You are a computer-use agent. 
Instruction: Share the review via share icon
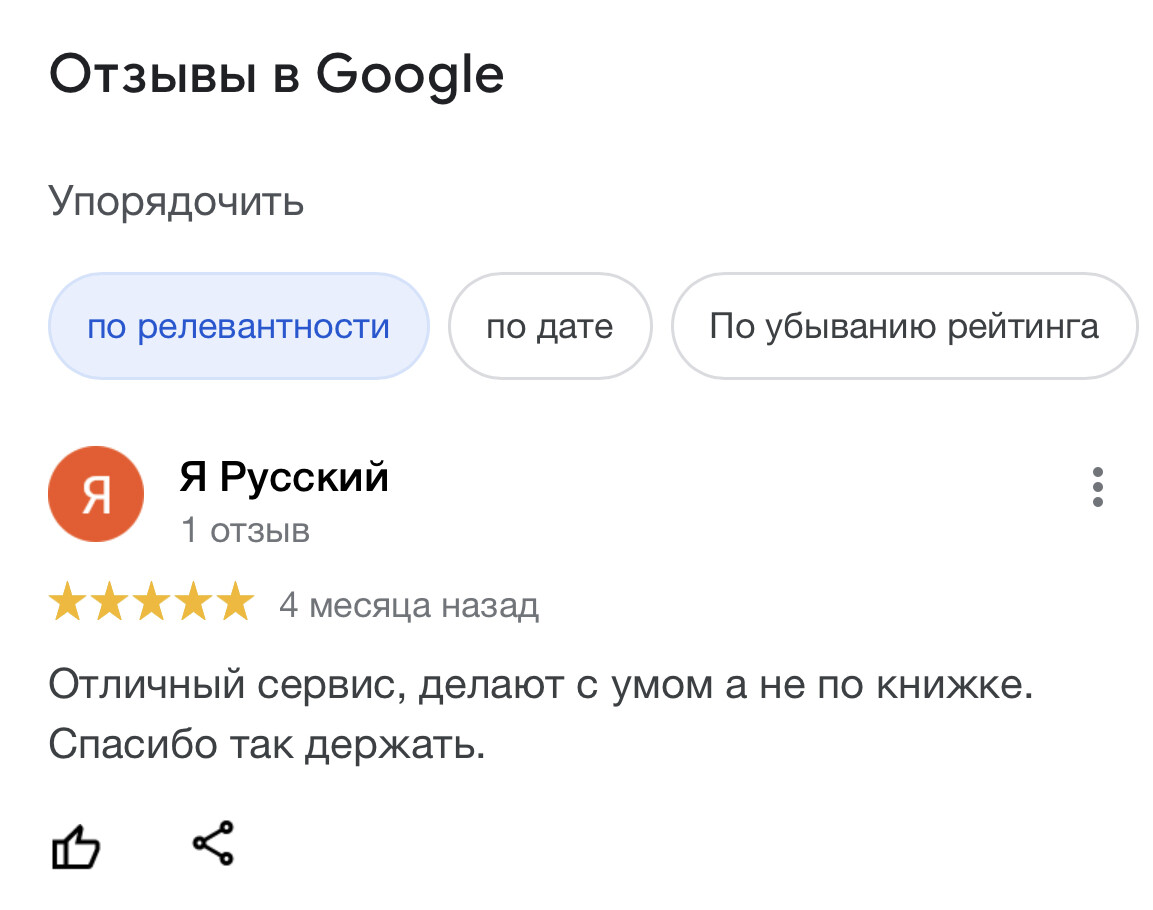[x=213, y=843]
